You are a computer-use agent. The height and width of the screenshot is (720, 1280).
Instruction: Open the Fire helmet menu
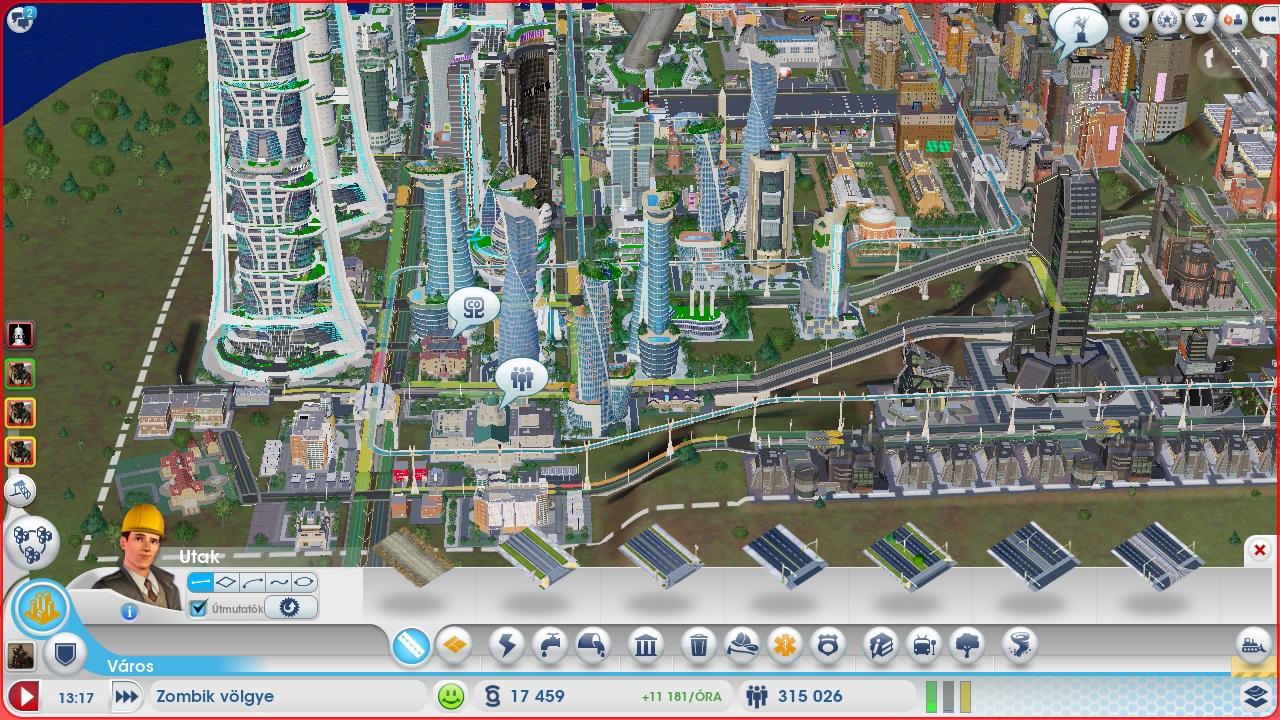[x=742, y=646]
